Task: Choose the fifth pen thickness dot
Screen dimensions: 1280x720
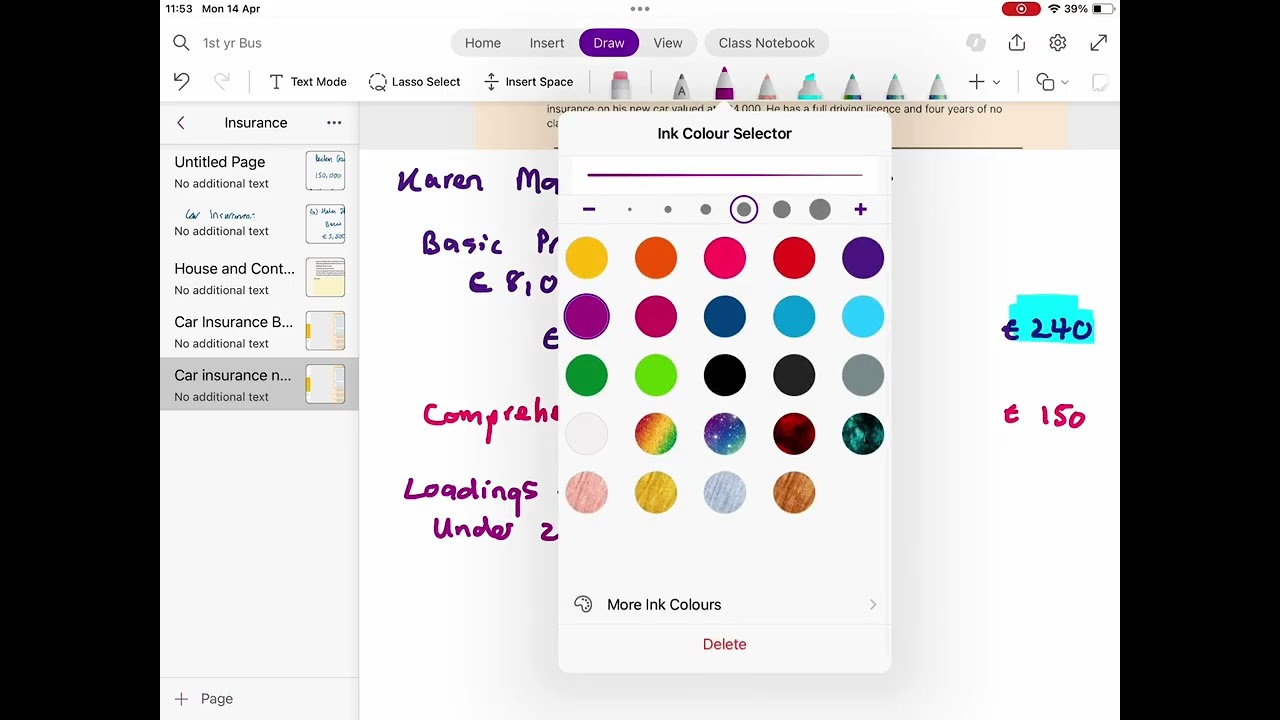Action: [782, 209]
